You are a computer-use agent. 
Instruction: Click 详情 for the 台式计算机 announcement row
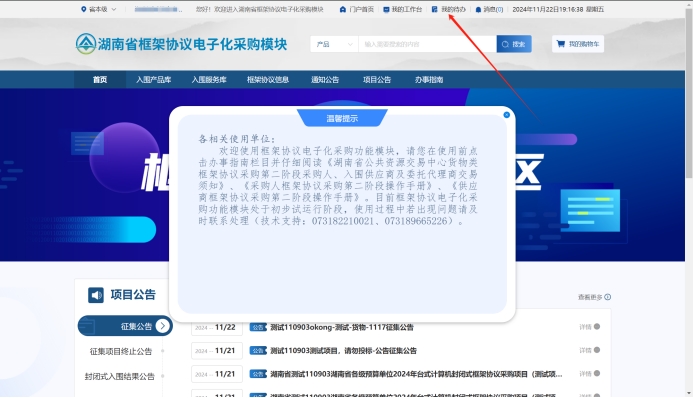(x=590, y=374)
